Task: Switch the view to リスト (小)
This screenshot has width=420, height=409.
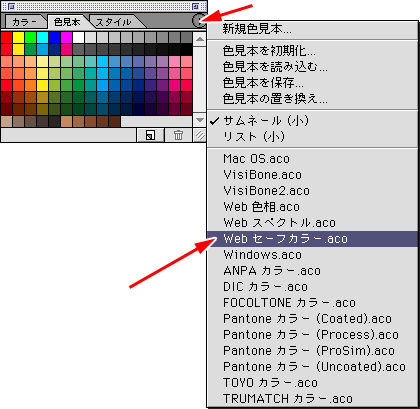Action: coord(312,137)
